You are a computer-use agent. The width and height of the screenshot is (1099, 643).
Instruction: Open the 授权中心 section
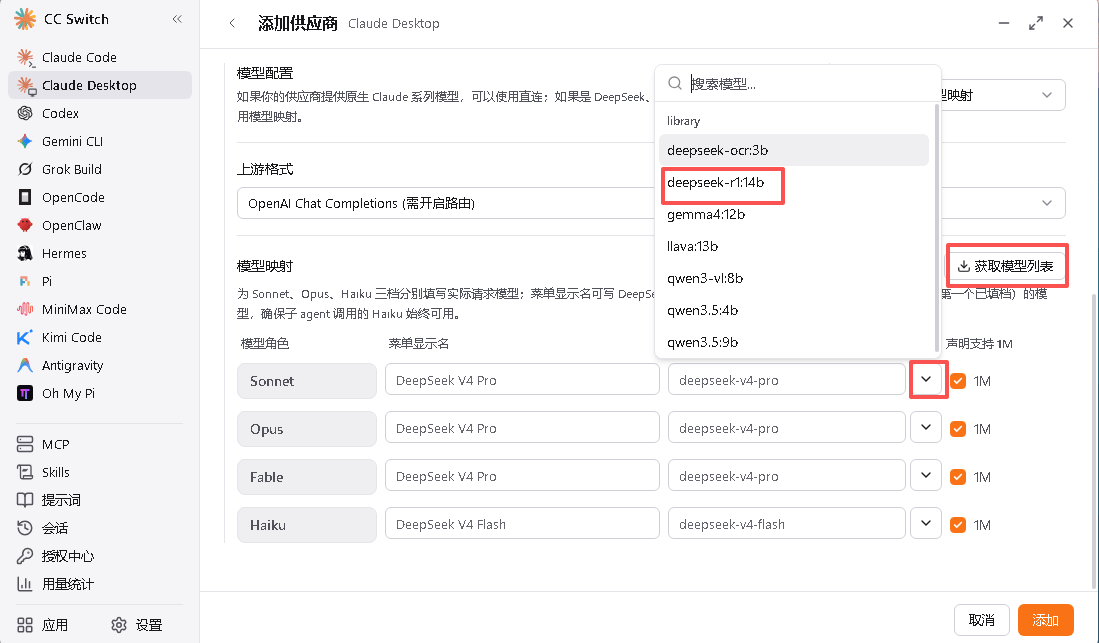click(100, 557)
